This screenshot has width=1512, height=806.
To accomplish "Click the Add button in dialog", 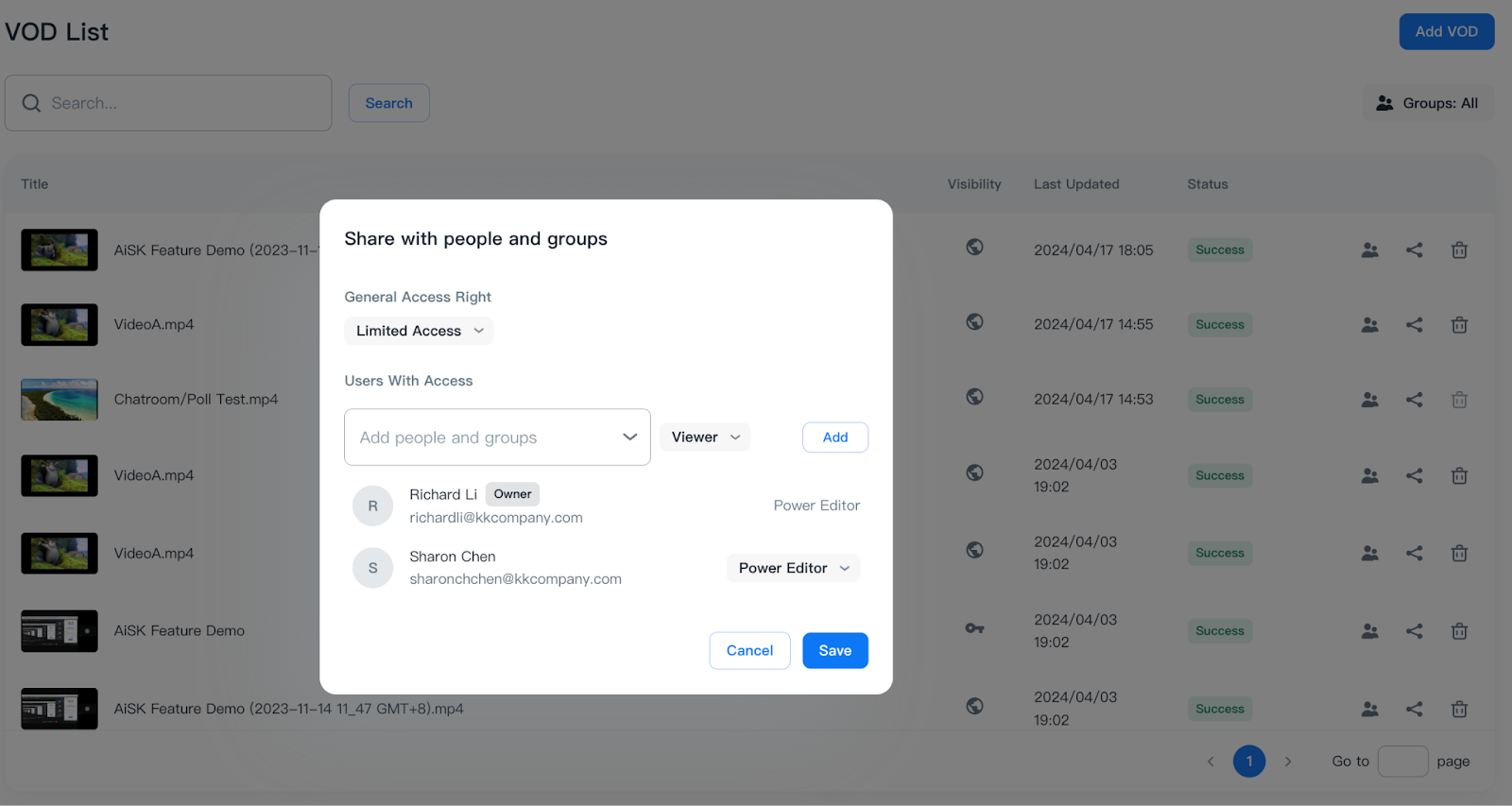I will pos(834,437).
